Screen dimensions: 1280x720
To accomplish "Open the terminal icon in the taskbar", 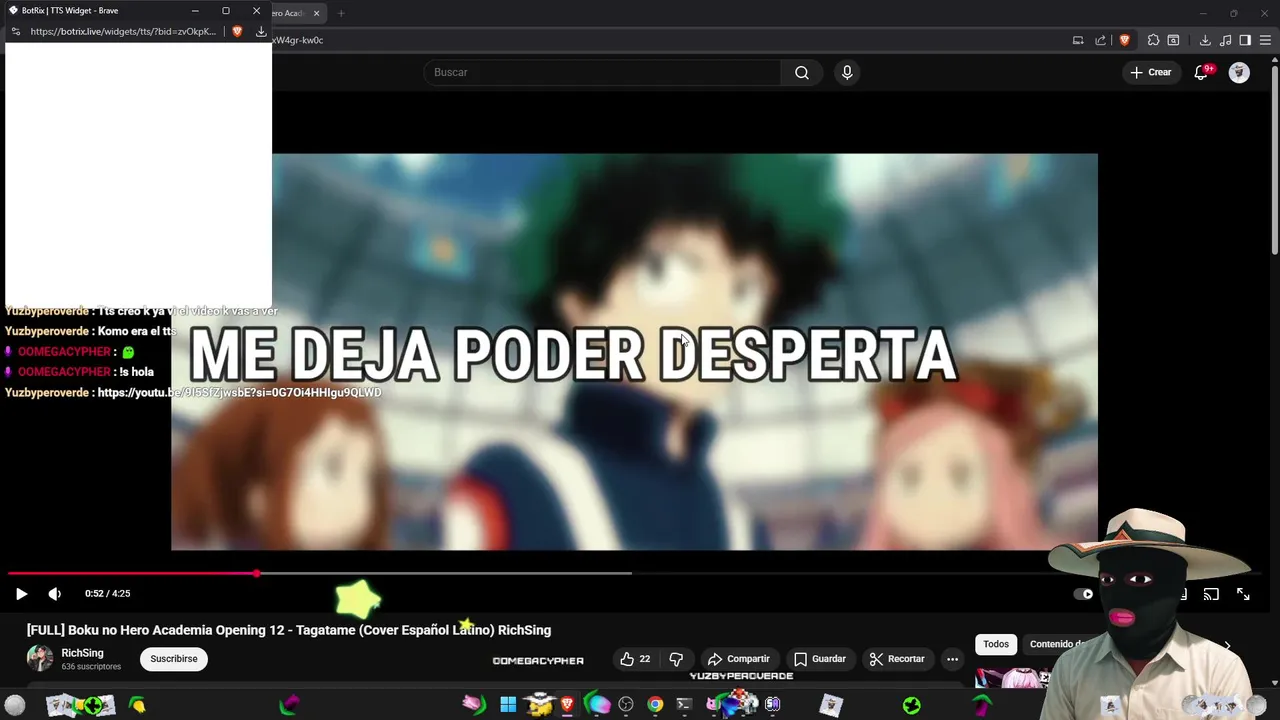I will click(x=684, y=705).
